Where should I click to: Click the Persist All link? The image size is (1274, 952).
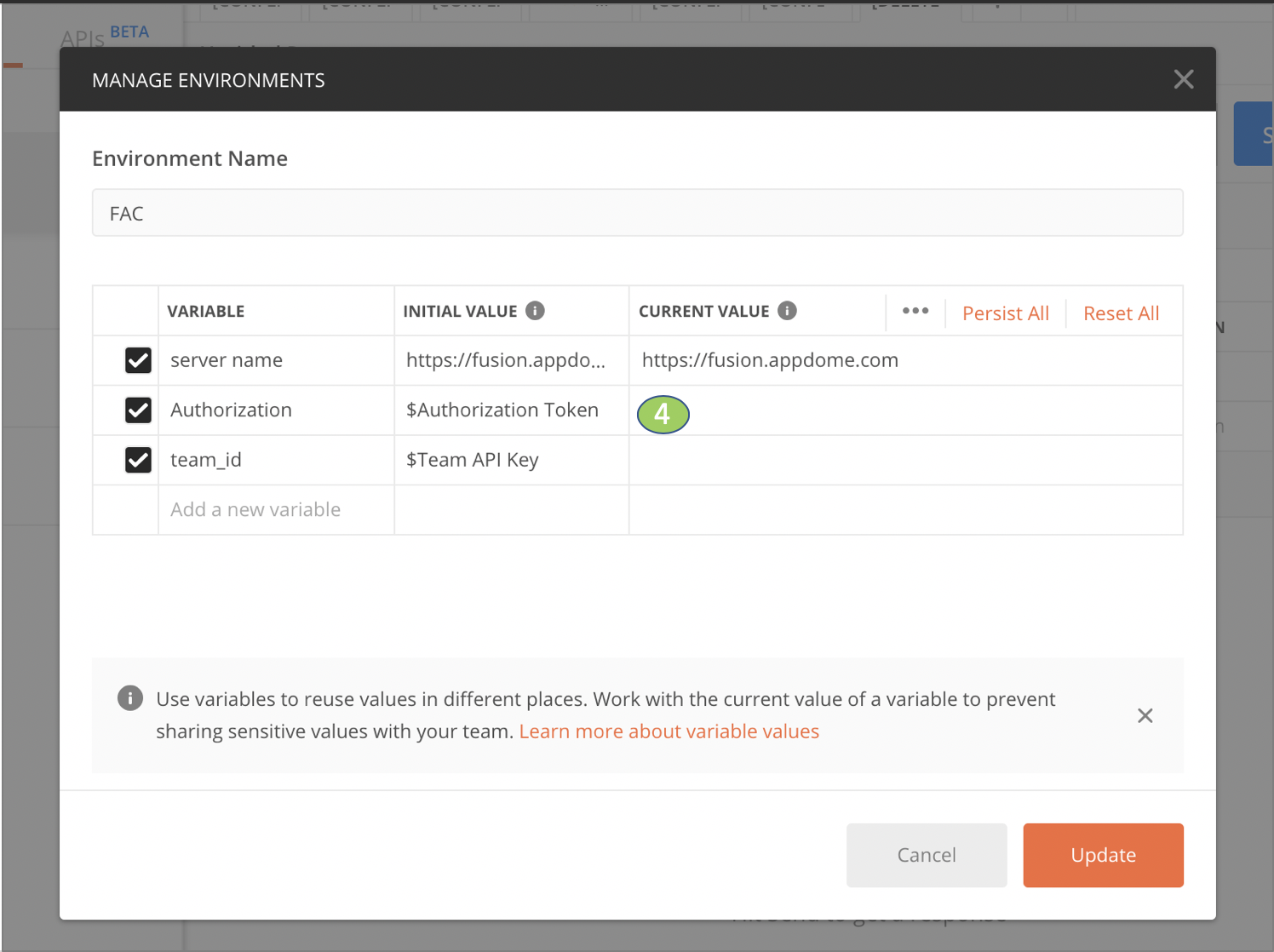(1005, 313)
